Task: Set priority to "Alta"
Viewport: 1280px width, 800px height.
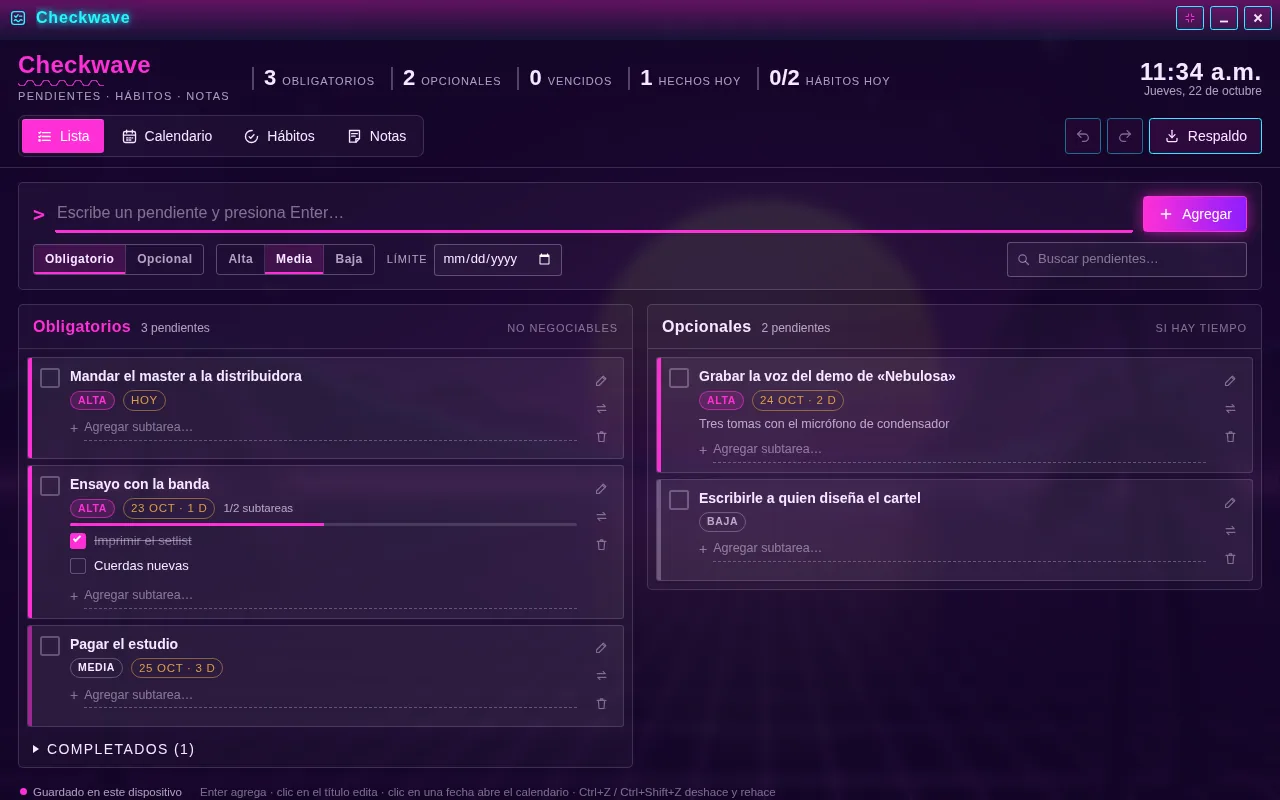Action: (240, 259)
